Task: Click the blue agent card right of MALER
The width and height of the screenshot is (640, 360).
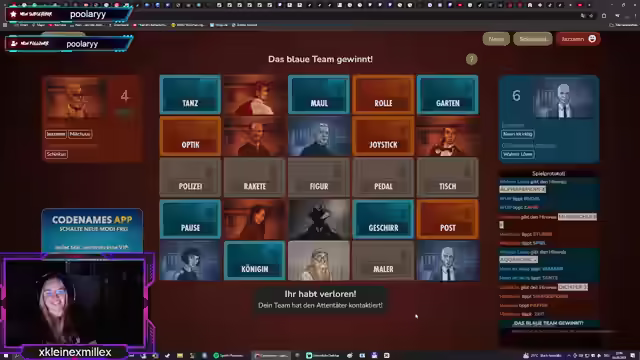Action: click(x=448, y=260)
